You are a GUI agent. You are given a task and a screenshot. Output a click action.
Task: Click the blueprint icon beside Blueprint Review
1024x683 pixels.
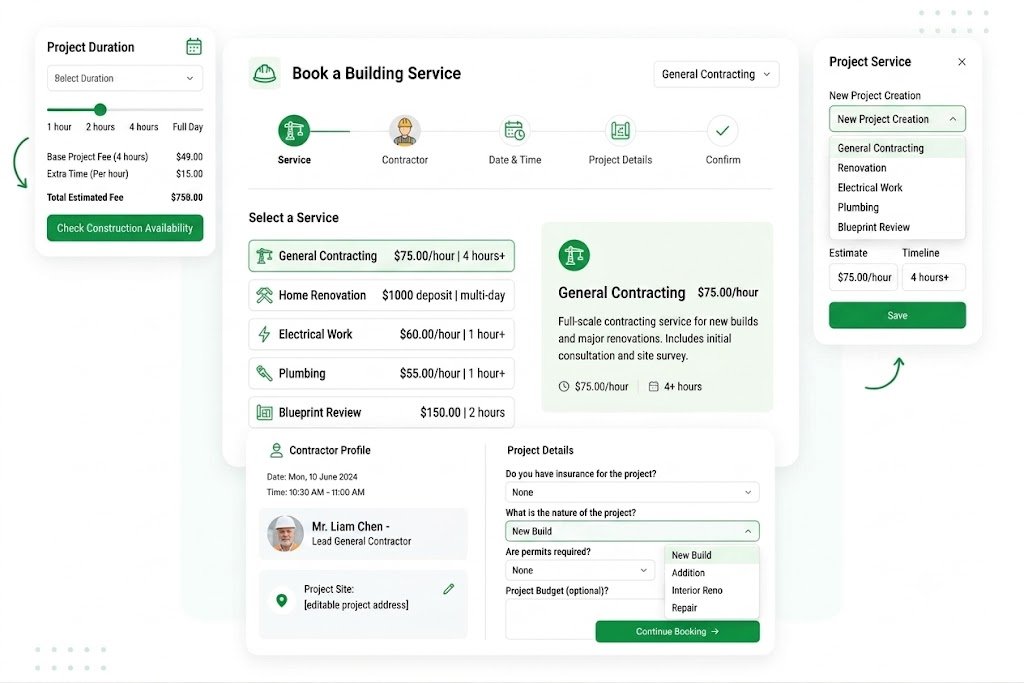[x=264, y=413]
